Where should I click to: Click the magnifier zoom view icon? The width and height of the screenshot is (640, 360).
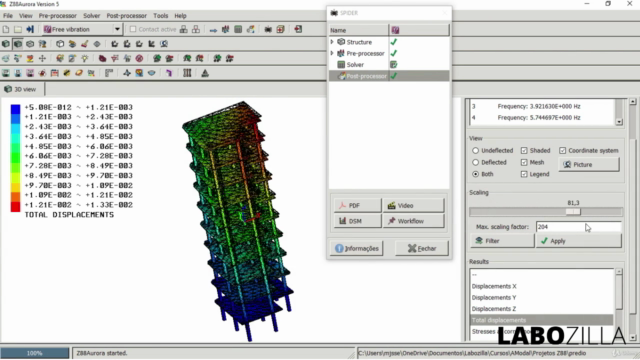[x=164, y=44]
